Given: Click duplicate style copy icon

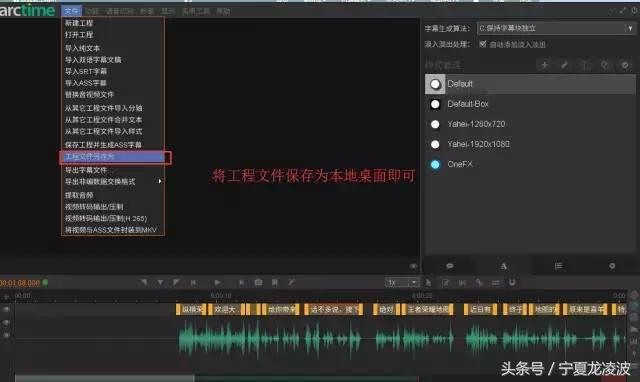Looking at the screenshot, I should 605,65.
